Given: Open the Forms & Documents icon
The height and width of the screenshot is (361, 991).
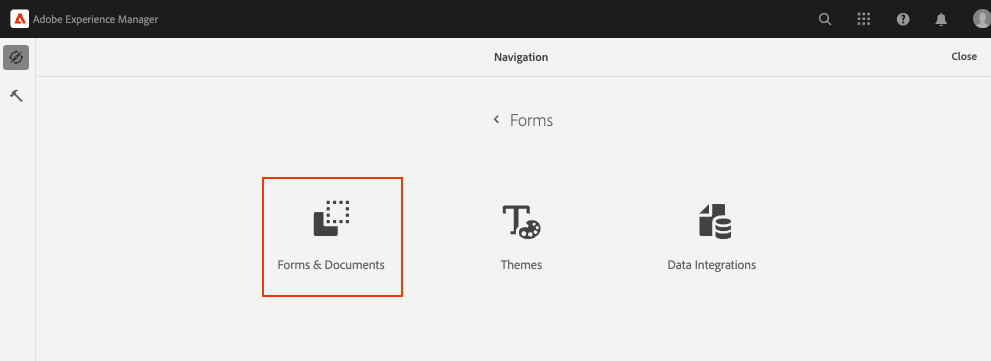Looking at the screenshot, I should pos(332,219).
